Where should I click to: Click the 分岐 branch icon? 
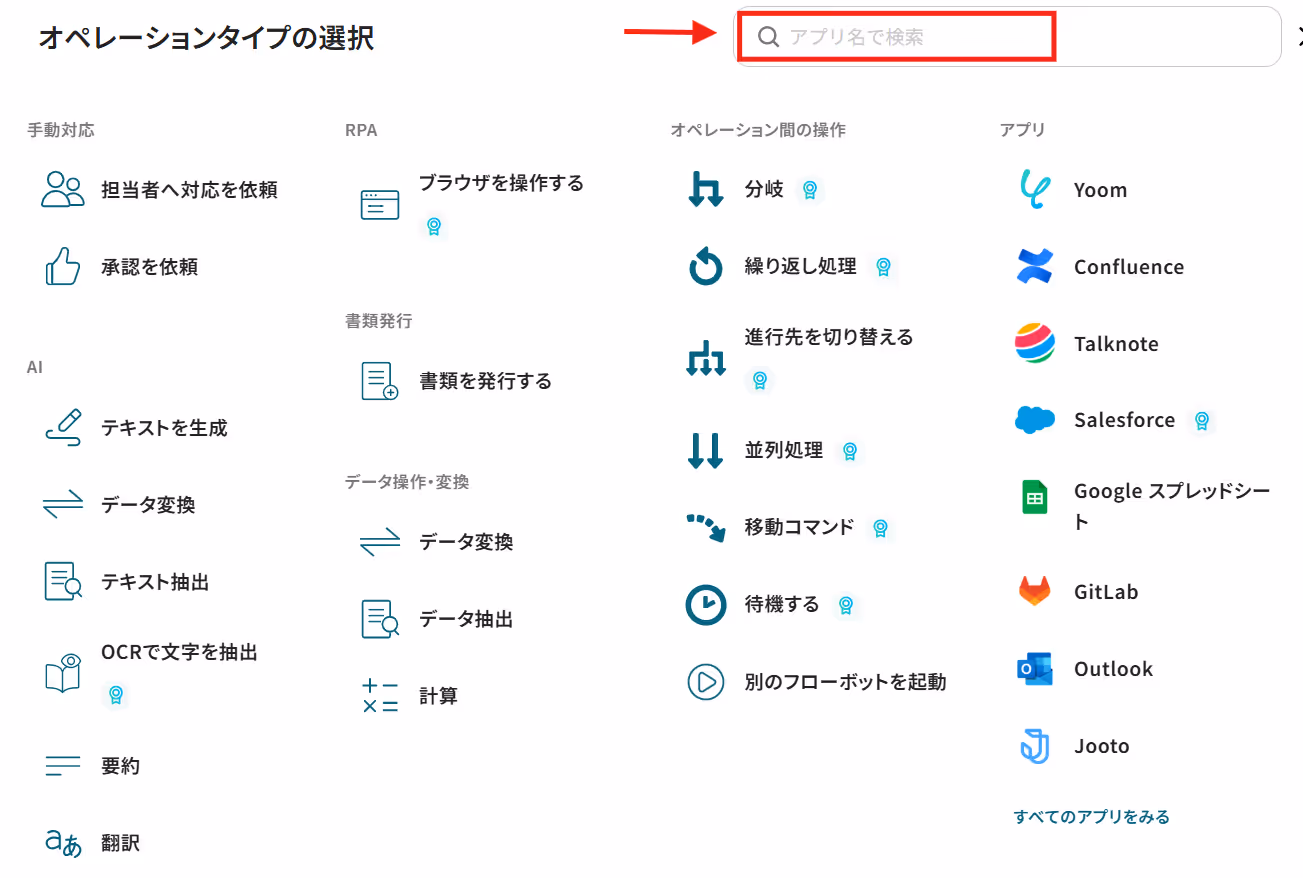click(706, 189)
